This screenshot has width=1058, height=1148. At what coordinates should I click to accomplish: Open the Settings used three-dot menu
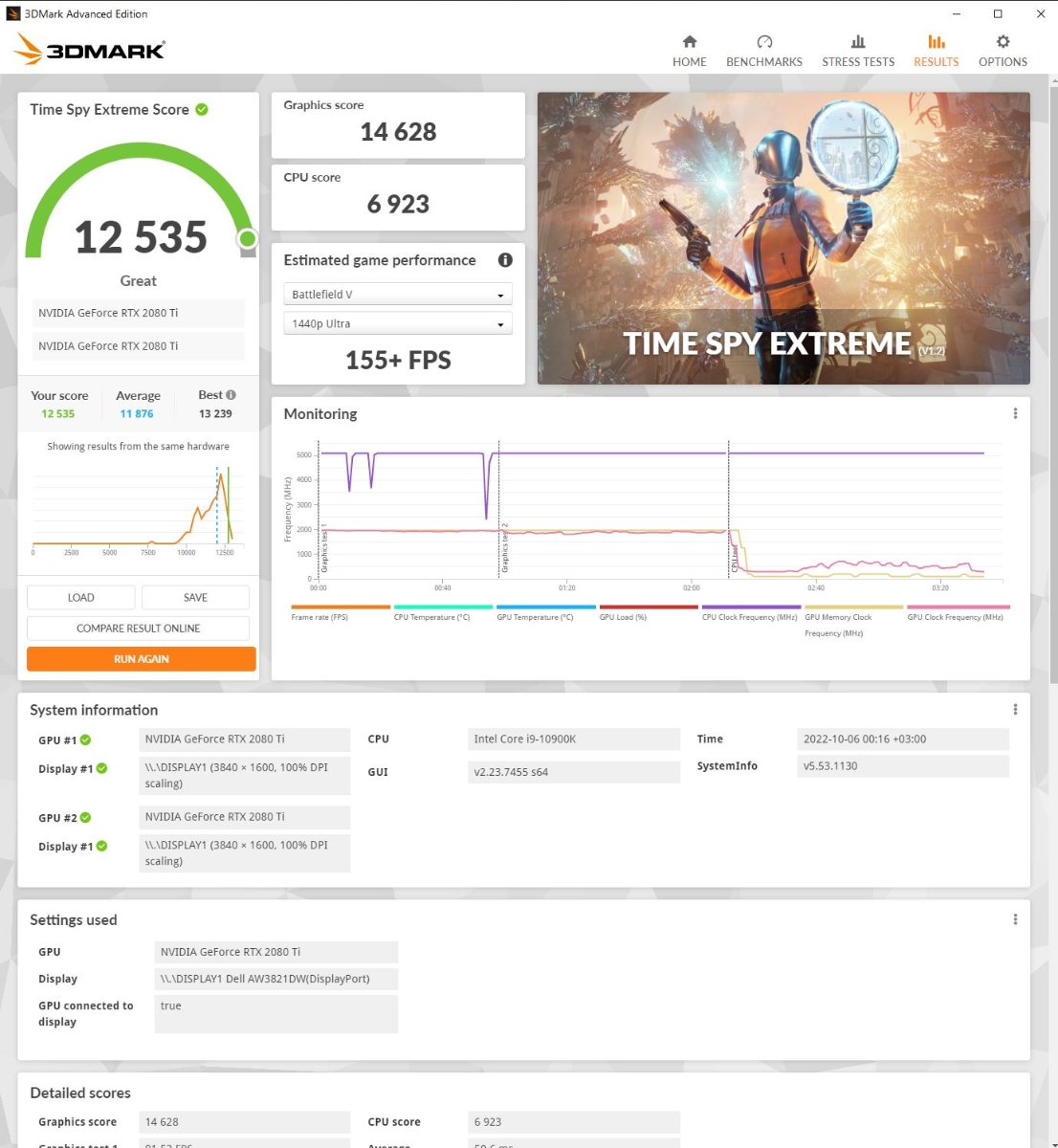1015,918
